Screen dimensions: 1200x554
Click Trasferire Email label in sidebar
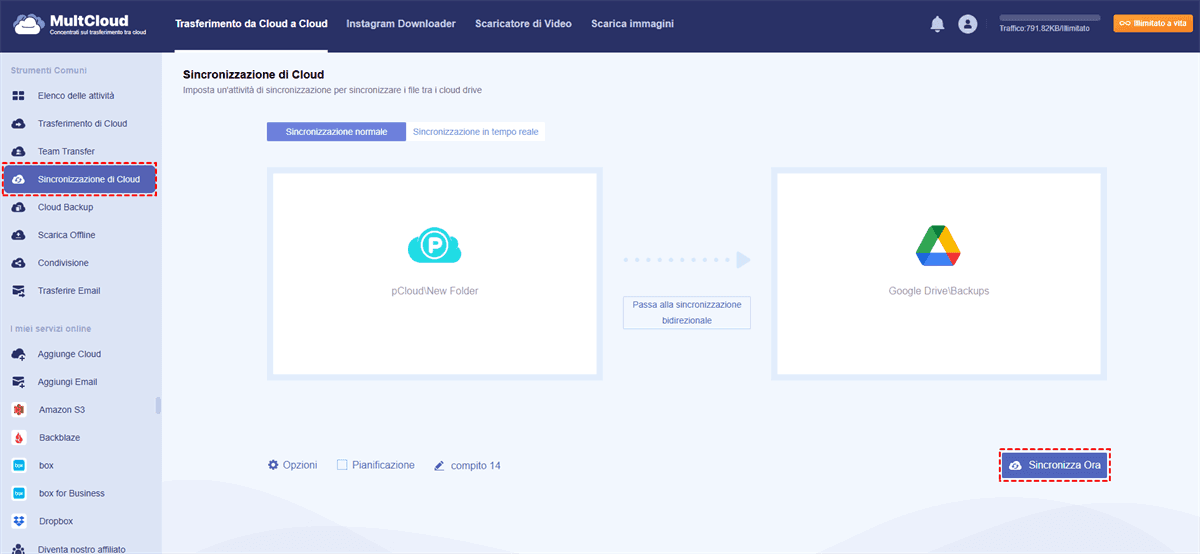(x=69, y=291)
